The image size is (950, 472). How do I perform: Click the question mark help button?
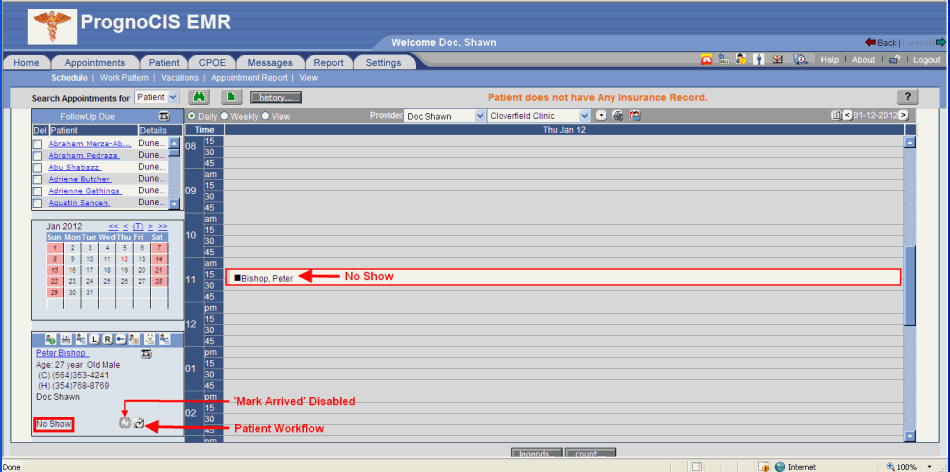coord(908,97)
